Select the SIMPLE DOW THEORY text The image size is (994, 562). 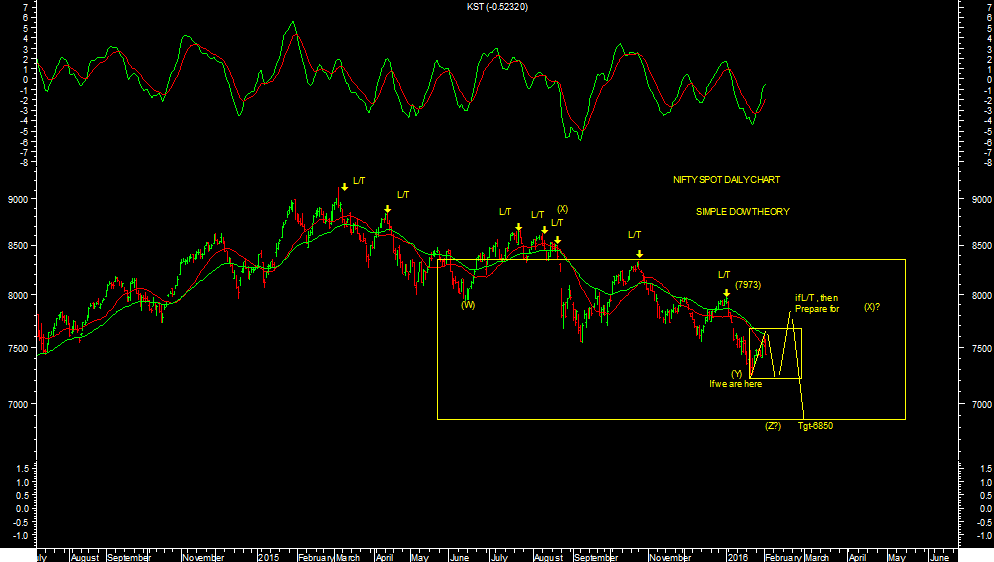coord(742,212)
